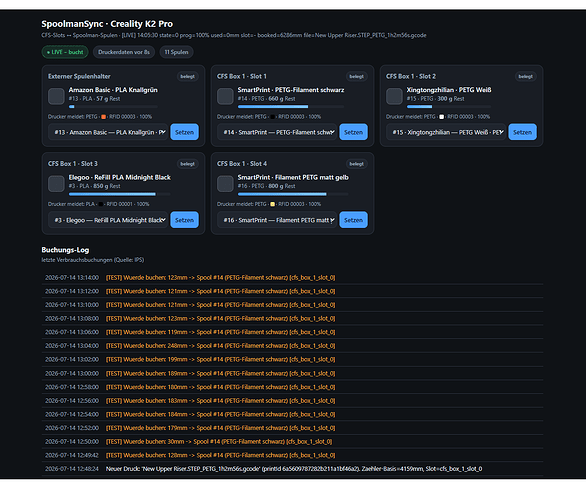586x500 pixels.
Task: Open spool dropdown in CFS Box 1 Slot 1
Action: click(x=277, y=132)
